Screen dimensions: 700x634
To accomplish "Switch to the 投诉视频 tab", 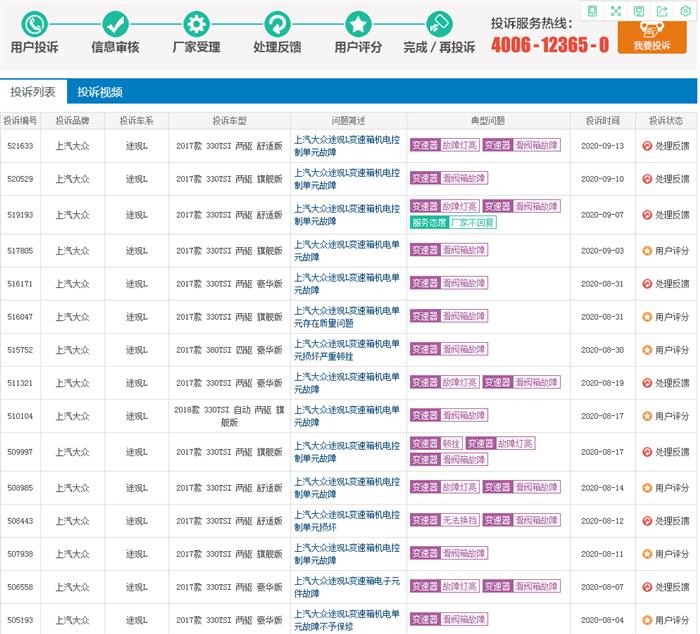I will (100, 92).
